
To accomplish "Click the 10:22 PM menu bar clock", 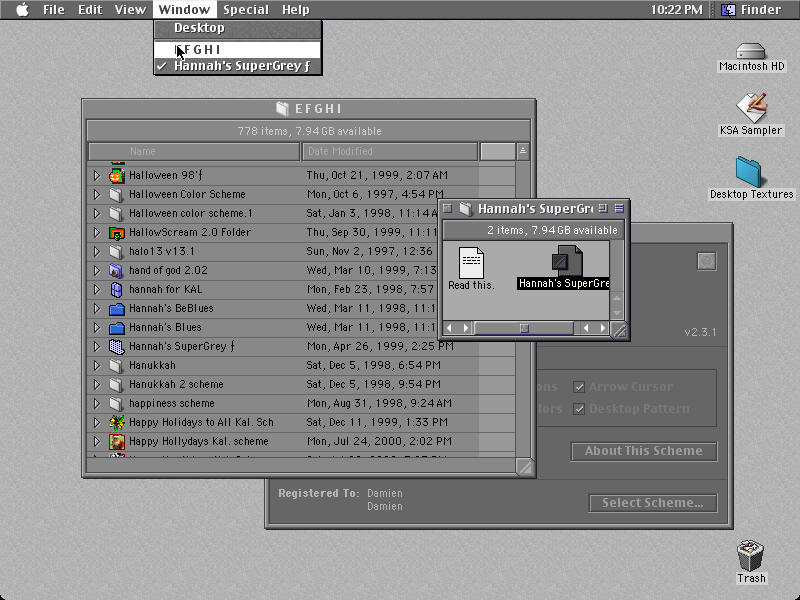I will coord(677,10).
